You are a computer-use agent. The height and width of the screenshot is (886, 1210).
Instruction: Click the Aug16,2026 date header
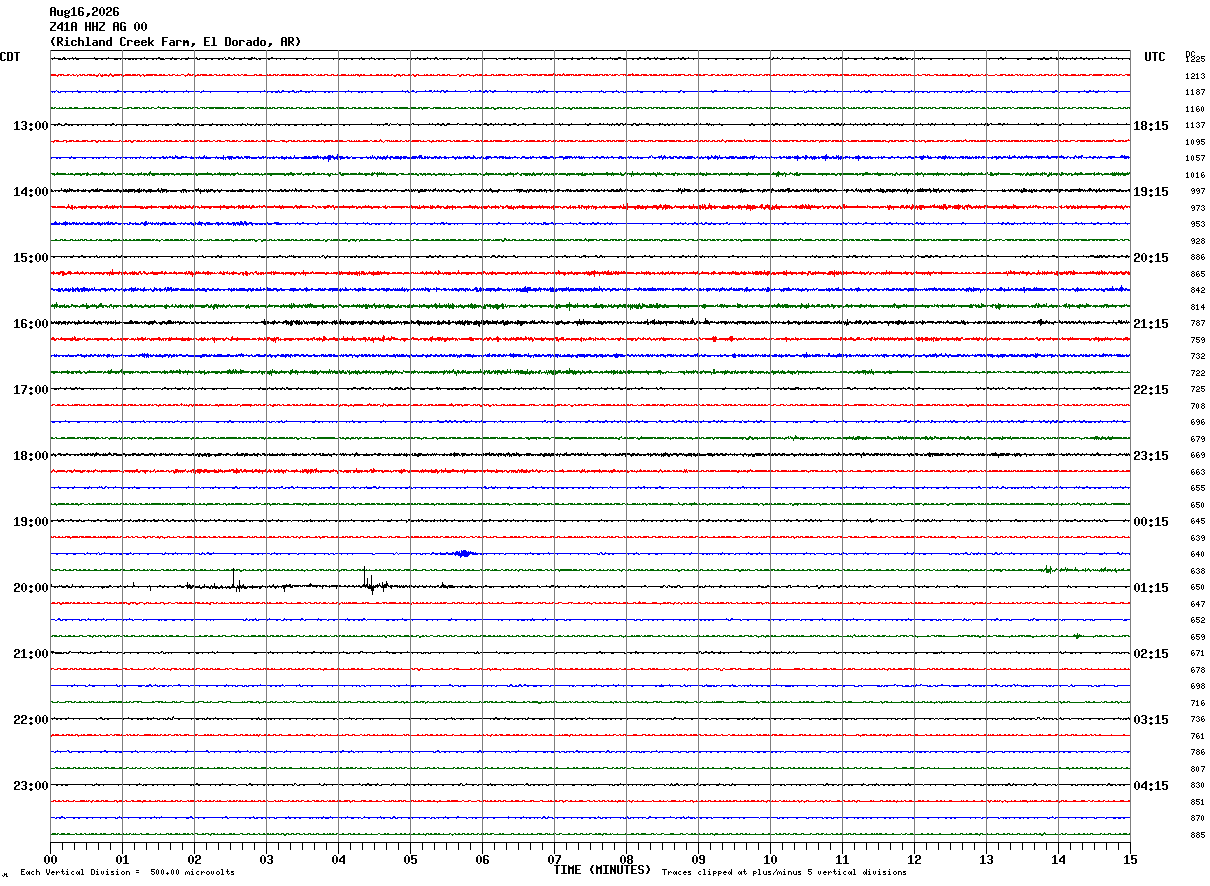click(x=84, y=12)
